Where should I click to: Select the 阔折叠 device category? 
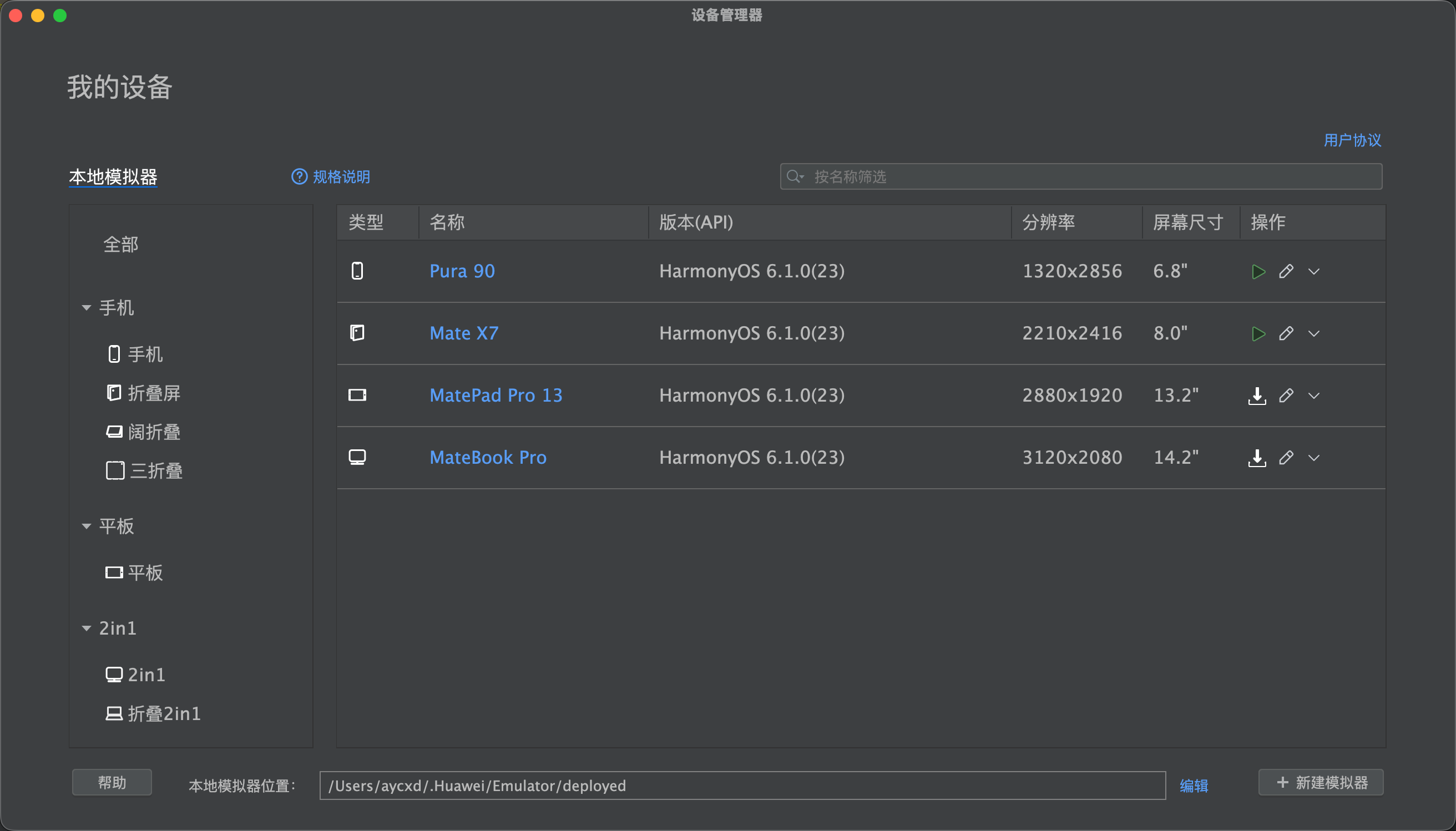[144, 432]
